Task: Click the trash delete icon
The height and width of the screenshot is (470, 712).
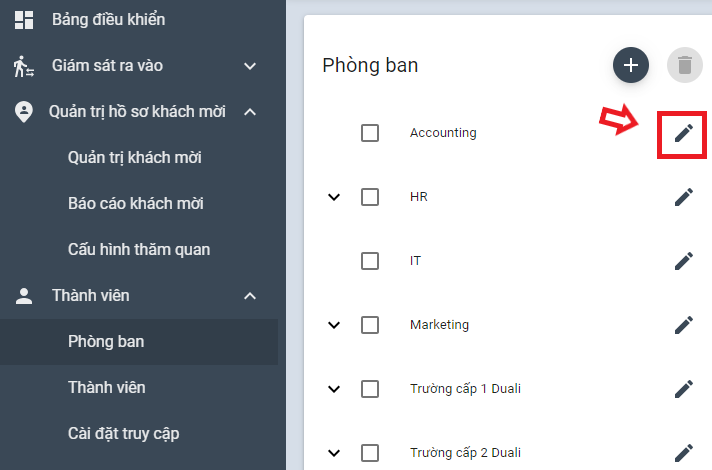Action: click(x=684, y=66)
